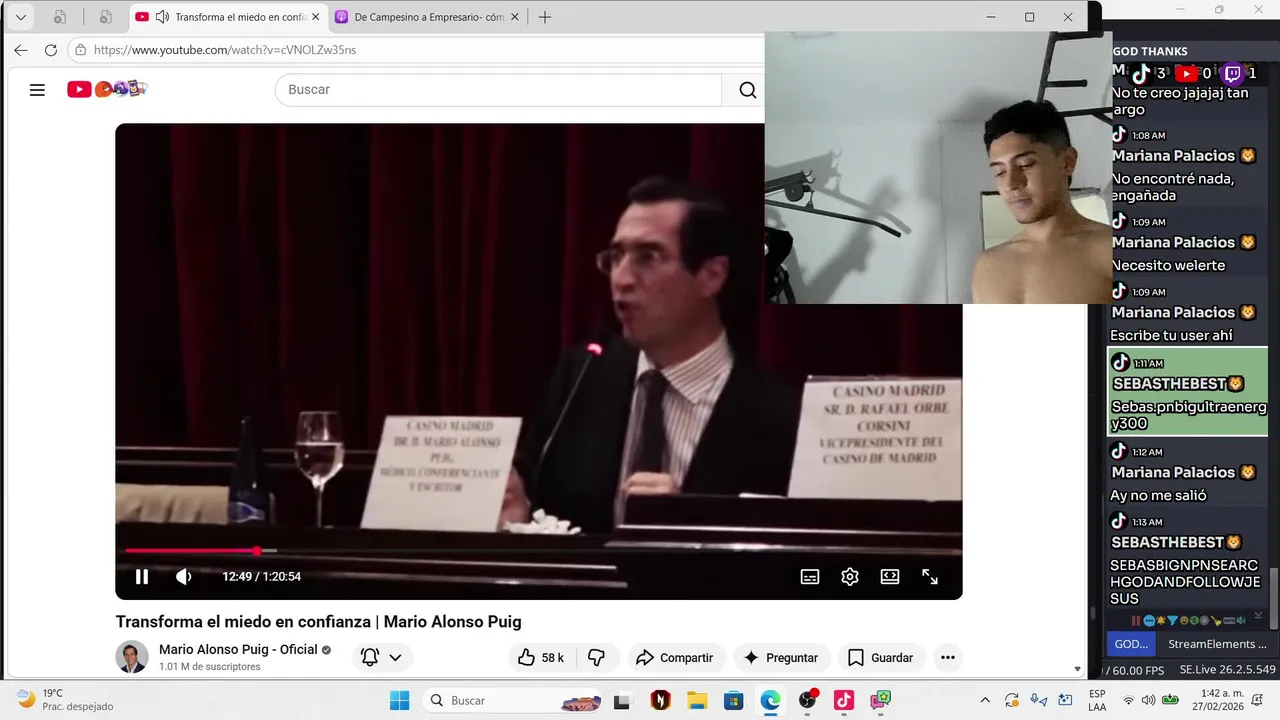The height and width of the screenshot is (720, 1280).
Task: Click the 12:49 / 1:20:54 time display
Action: [261, 576]
